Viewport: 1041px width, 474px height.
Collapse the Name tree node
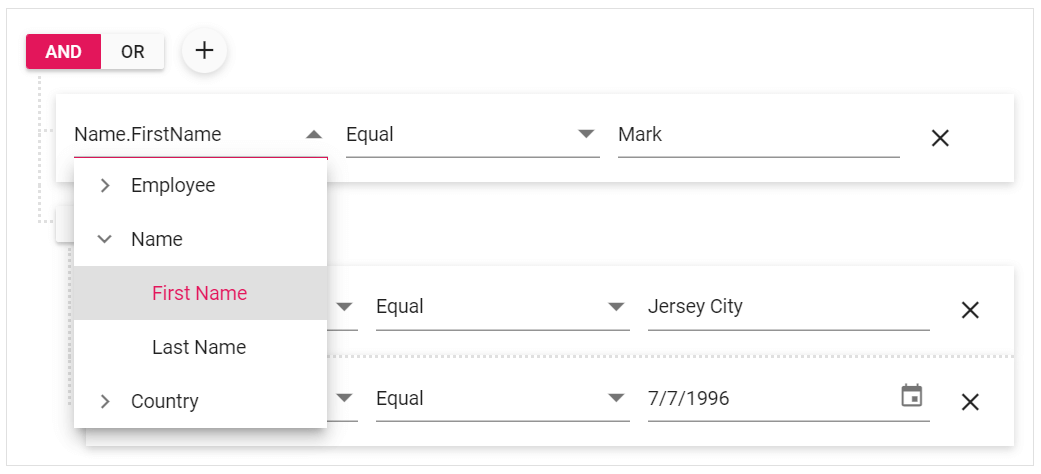pos(105,240)
